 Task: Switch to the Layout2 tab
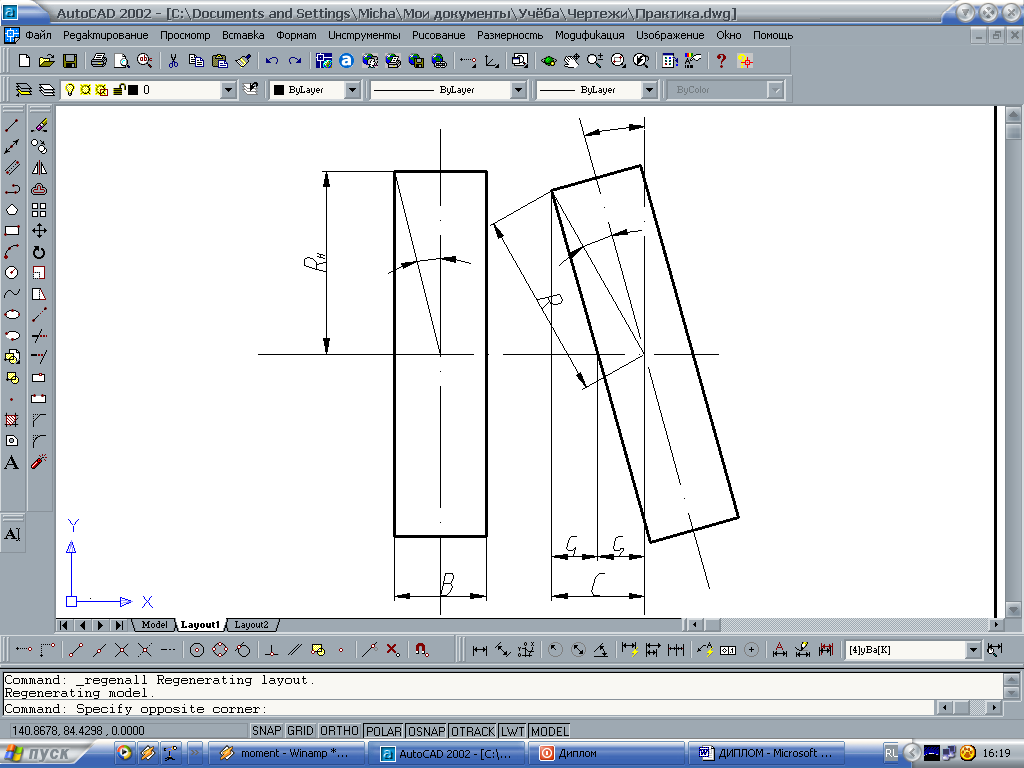point(251,625)
